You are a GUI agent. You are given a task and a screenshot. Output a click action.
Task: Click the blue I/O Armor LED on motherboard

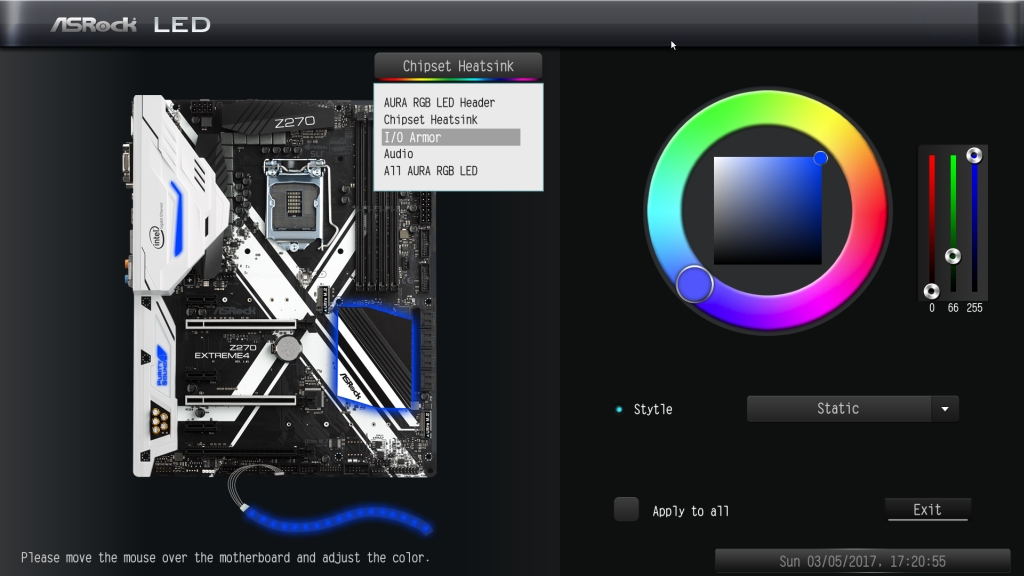pyautogui.click(x=177, y=218)
